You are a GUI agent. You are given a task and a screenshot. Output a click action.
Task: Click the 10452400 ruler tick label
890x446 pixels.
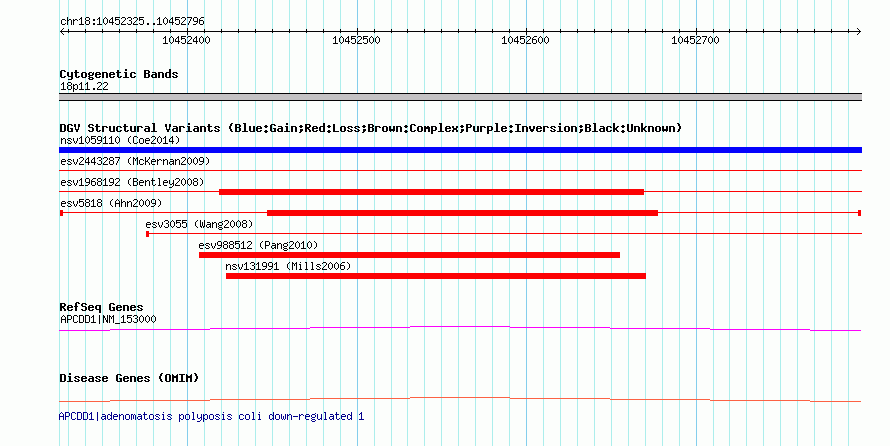186,40
